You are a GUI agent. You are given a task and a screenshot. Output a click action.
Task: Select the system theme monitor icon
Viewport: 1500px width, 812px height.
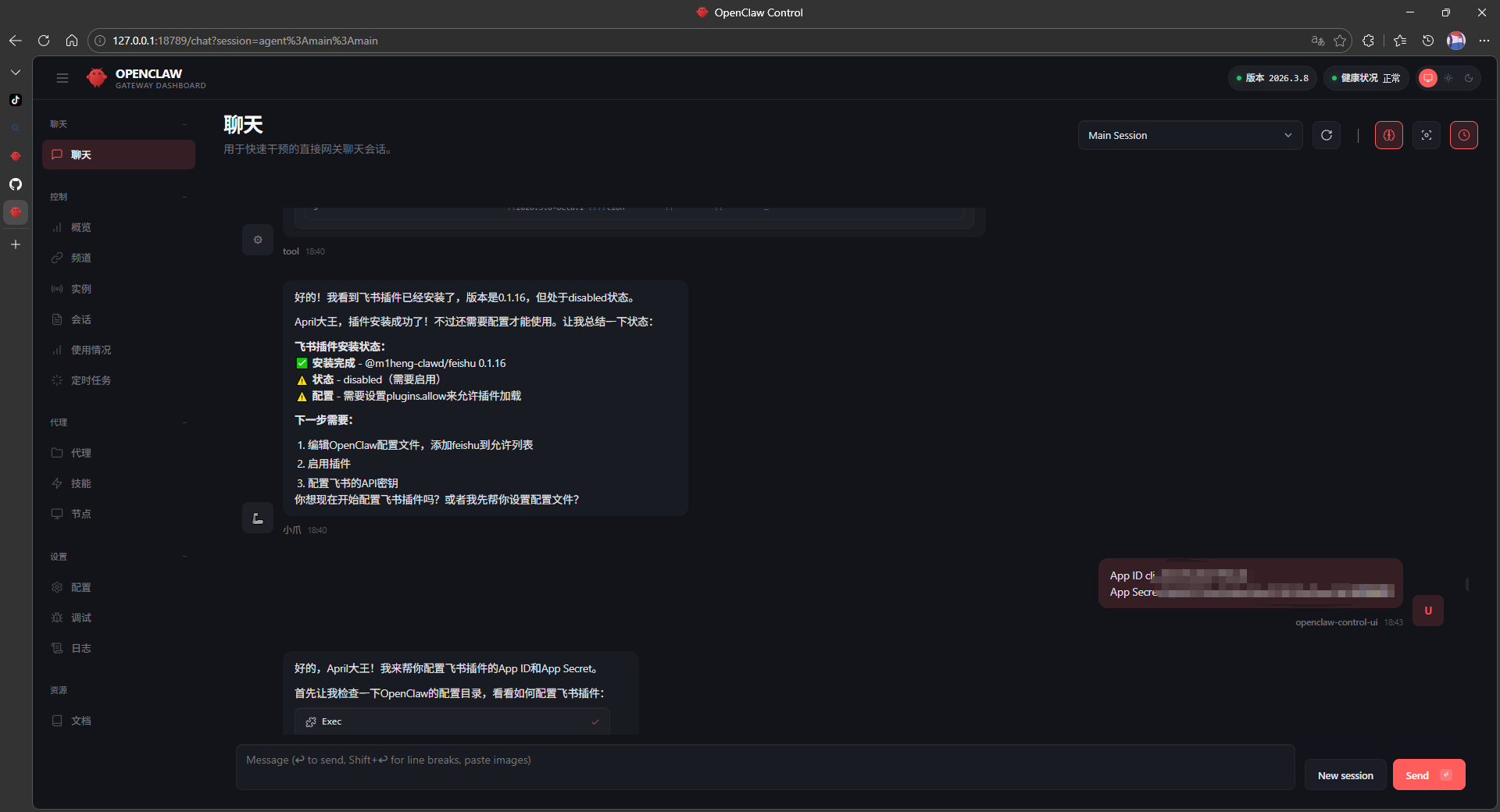[1428, 78]
